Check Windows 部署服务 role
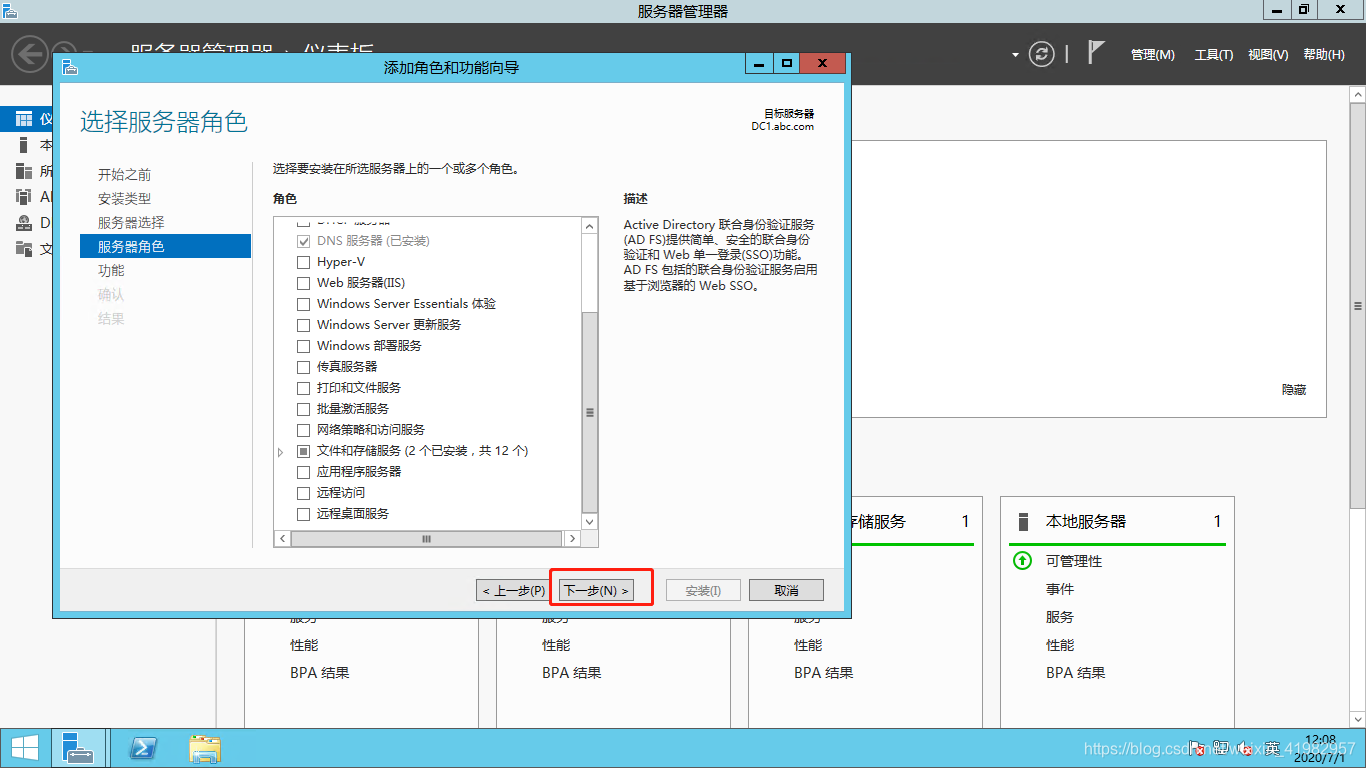1366x768 pixels. [x=304, y=346]
